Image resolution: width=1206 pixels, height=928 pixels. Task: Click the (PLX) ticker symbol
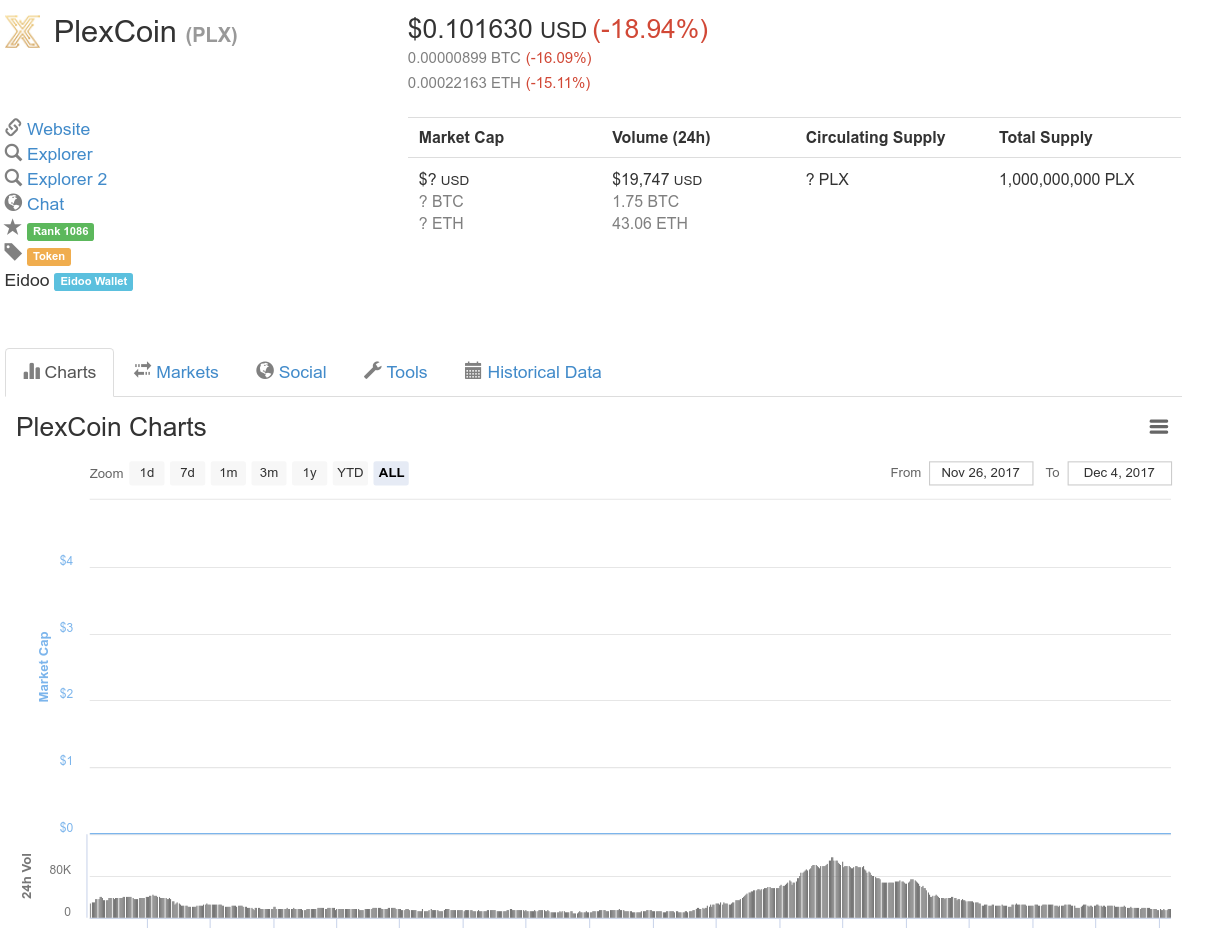(211, 35)
